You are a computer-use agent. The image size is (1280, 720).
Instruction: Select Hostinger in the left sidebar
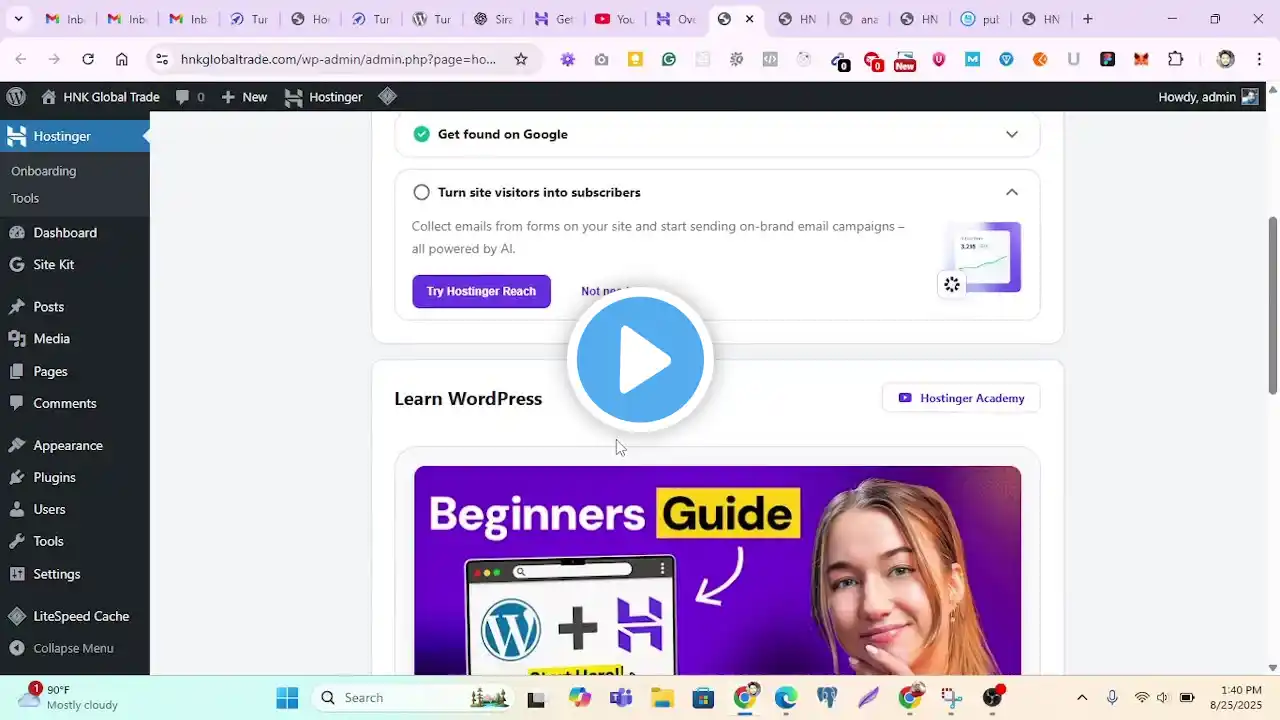point(75,136)
